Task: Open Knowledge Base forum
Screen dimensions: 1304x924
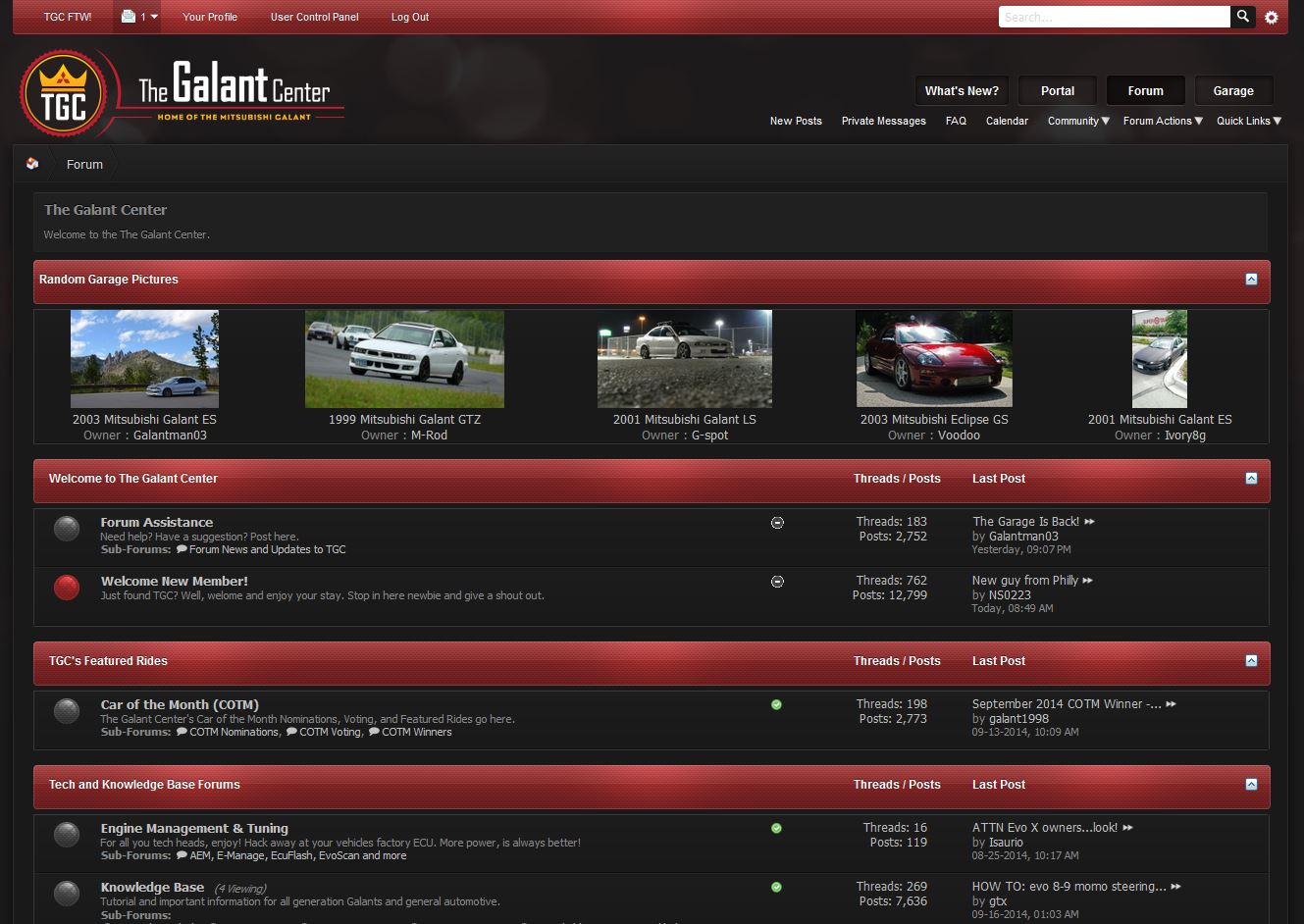Action: tap(152, 887)
